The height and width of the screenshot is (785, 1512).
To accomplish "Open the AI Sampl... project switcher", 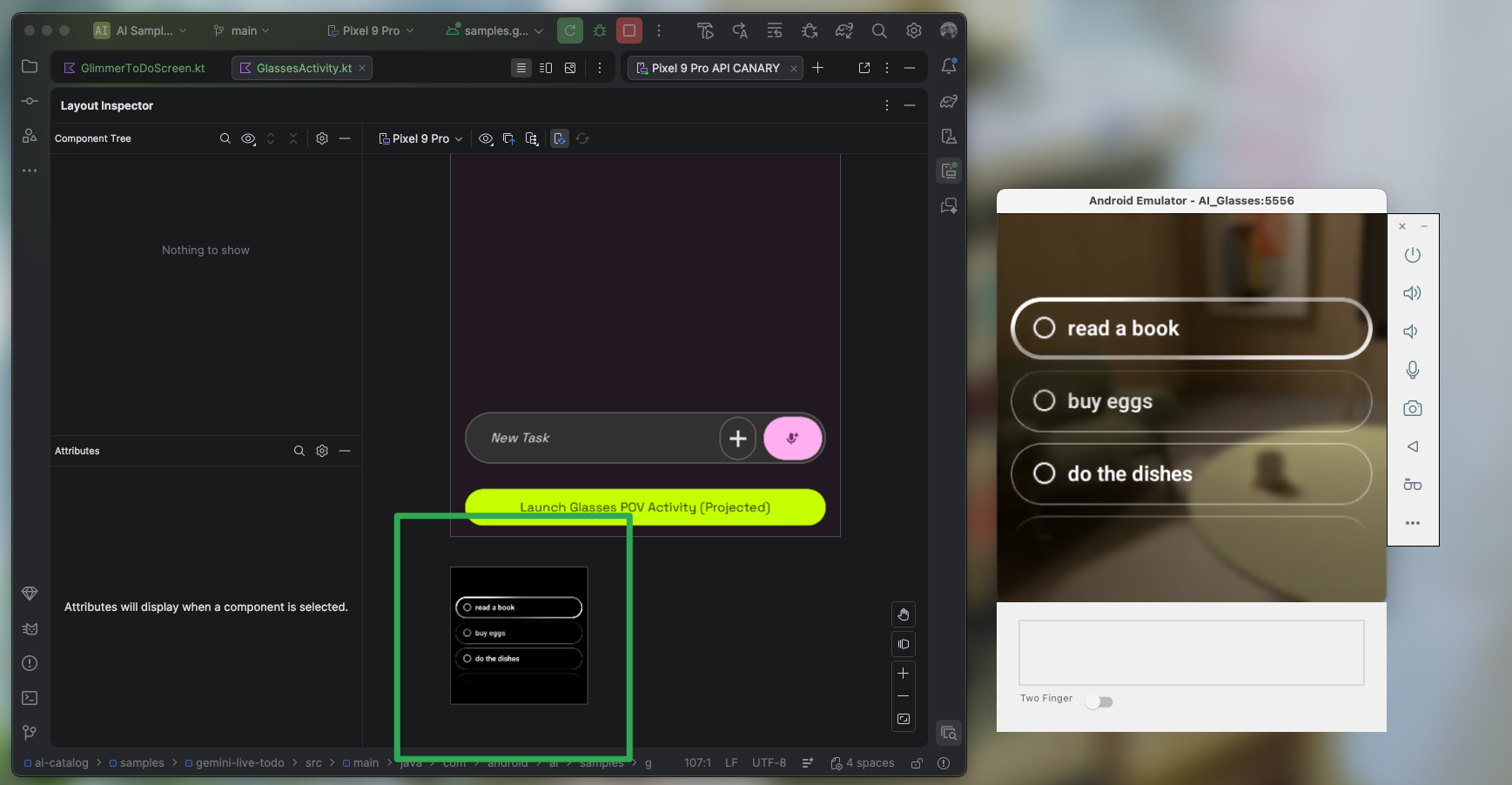I will (x=140, y=30).
